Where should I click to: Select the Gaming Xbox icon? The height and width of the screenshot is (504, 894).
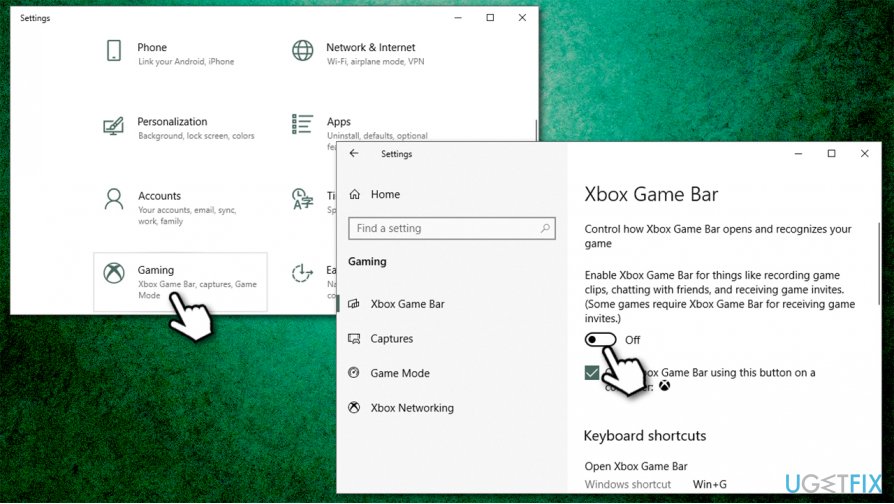[x=114, y=273]
